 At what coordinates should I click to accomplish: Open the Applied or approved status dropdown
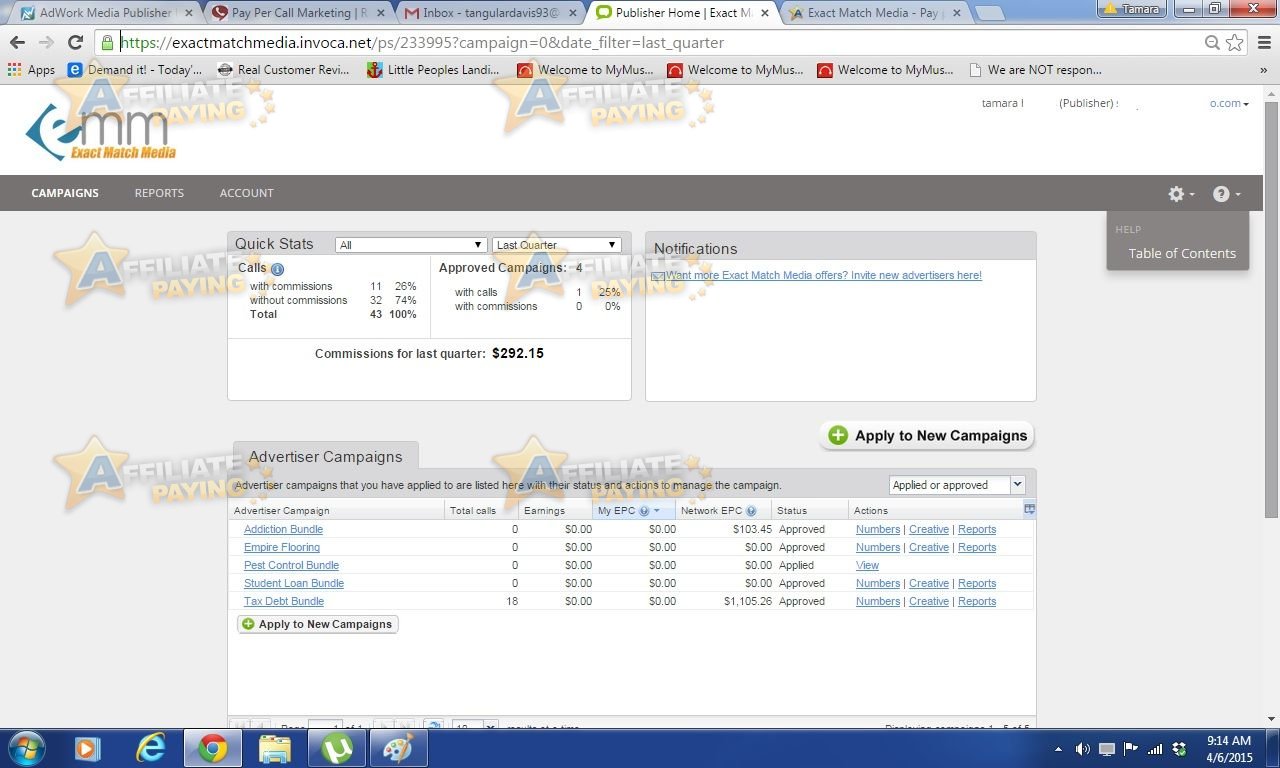[957, 485]
